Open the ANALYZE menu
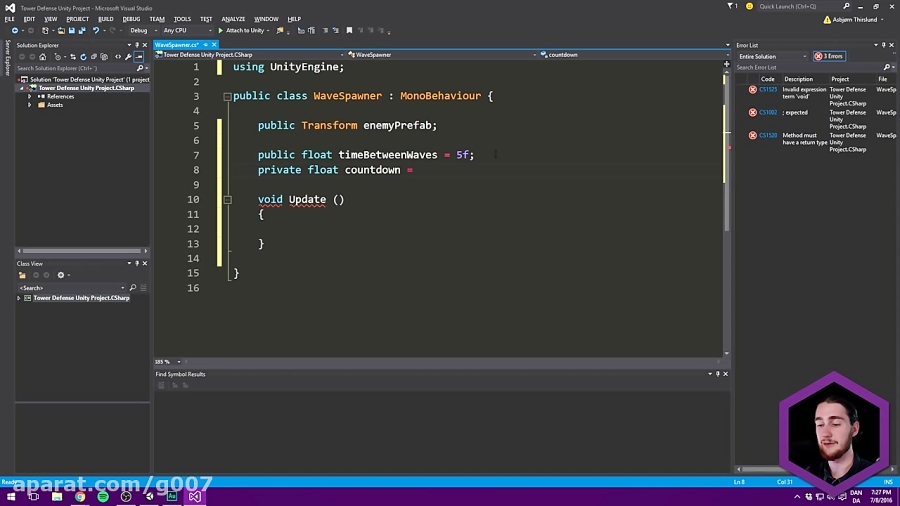The height and width of the screenshot is (506, 900). (233, 19)
